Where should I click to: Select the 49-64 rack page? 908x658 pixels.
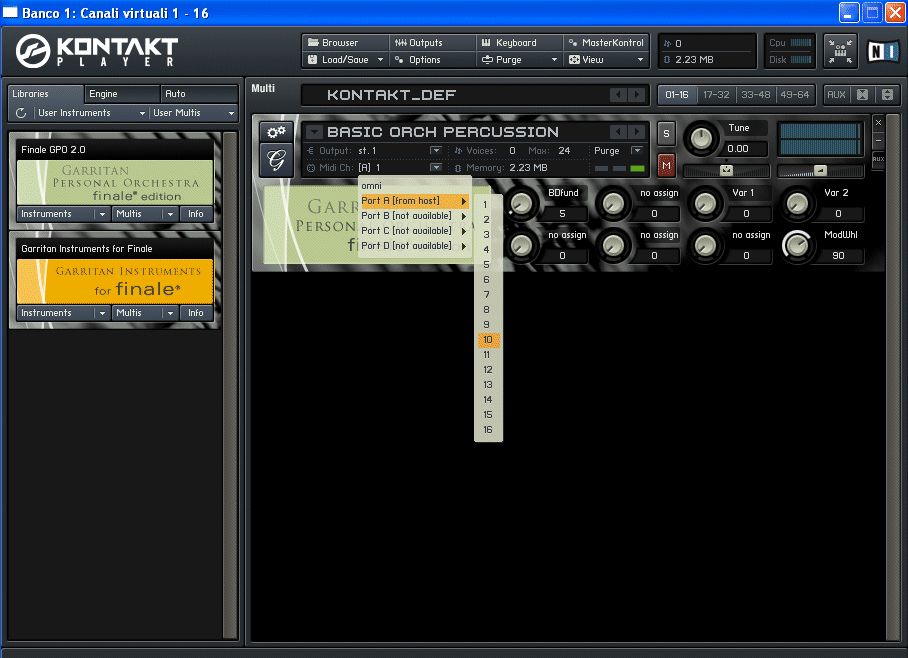pos(794,94)
